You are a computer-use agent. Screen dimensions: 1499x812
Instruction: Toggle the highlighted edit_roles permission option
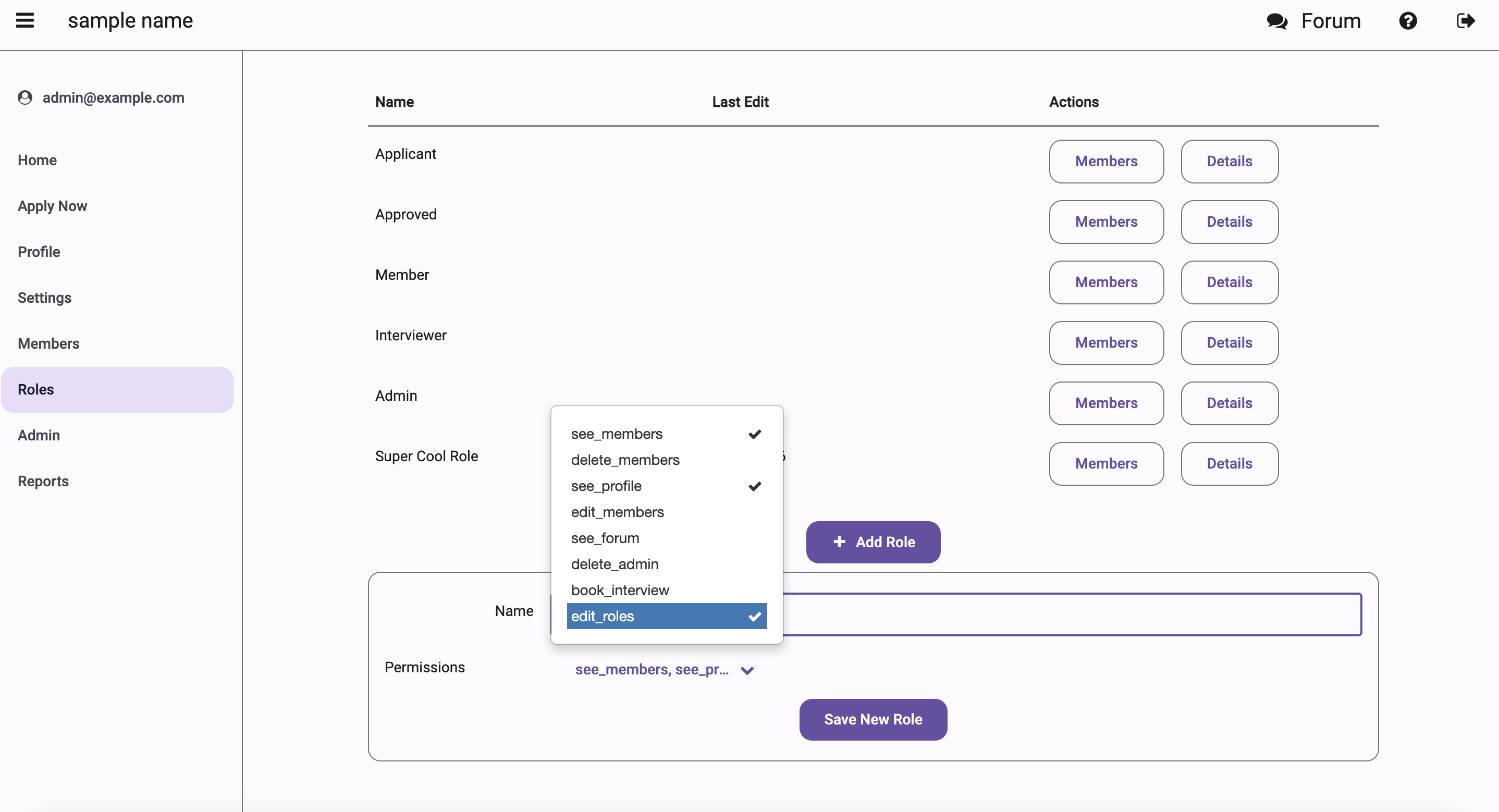click(x=667, y=616)
